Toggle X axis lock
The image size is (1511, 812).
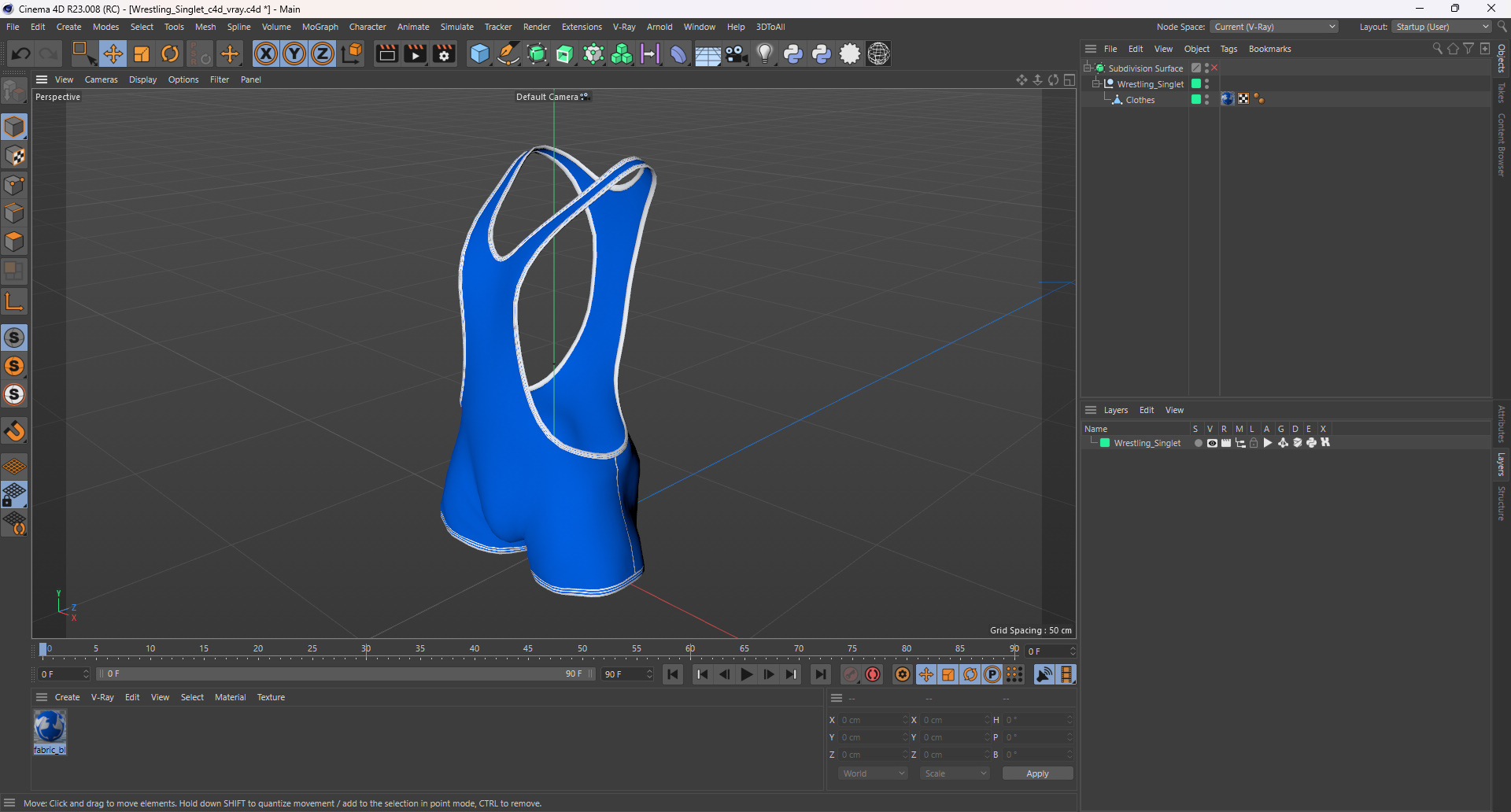pos(266,54)
